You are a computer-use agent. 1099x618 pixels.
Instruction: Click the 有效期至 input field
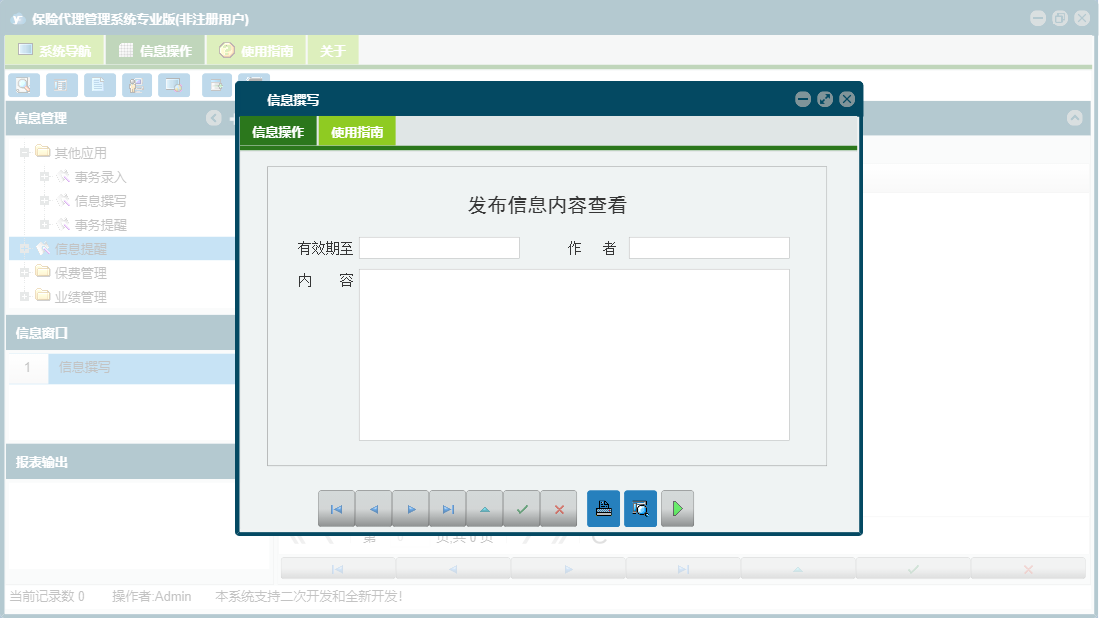tap(439, 248)
